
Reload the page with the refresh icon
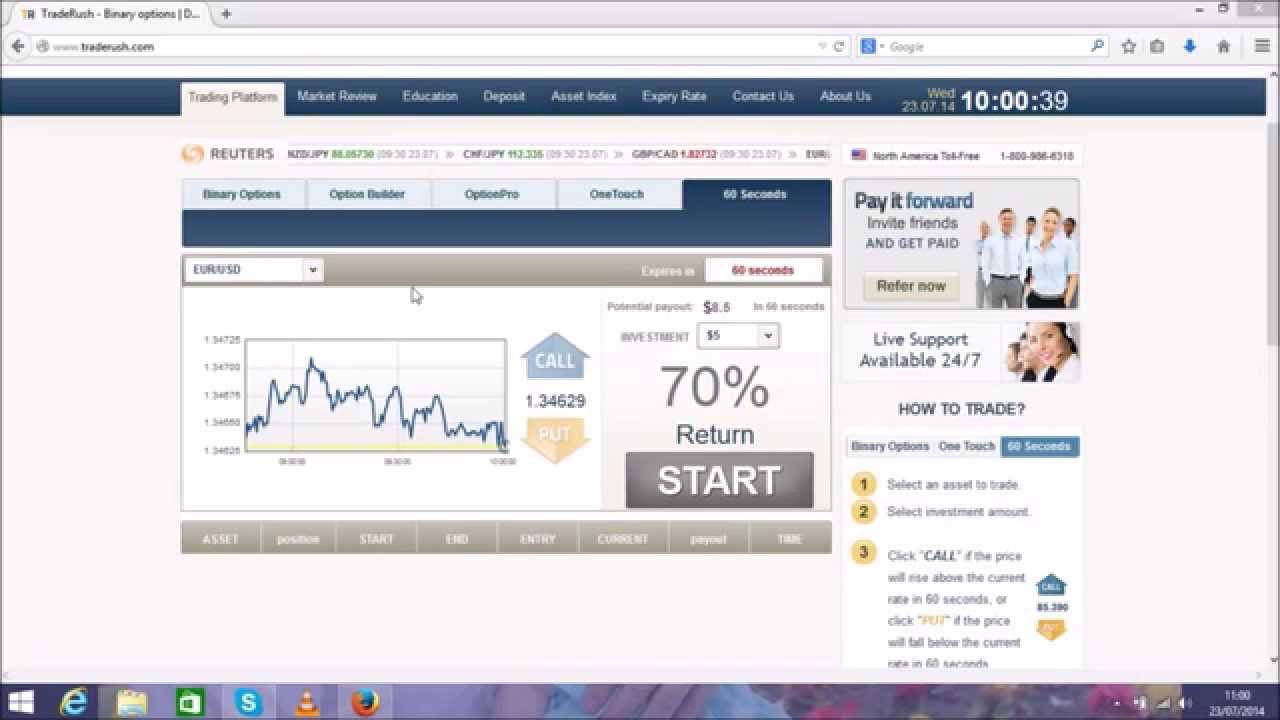839,46
